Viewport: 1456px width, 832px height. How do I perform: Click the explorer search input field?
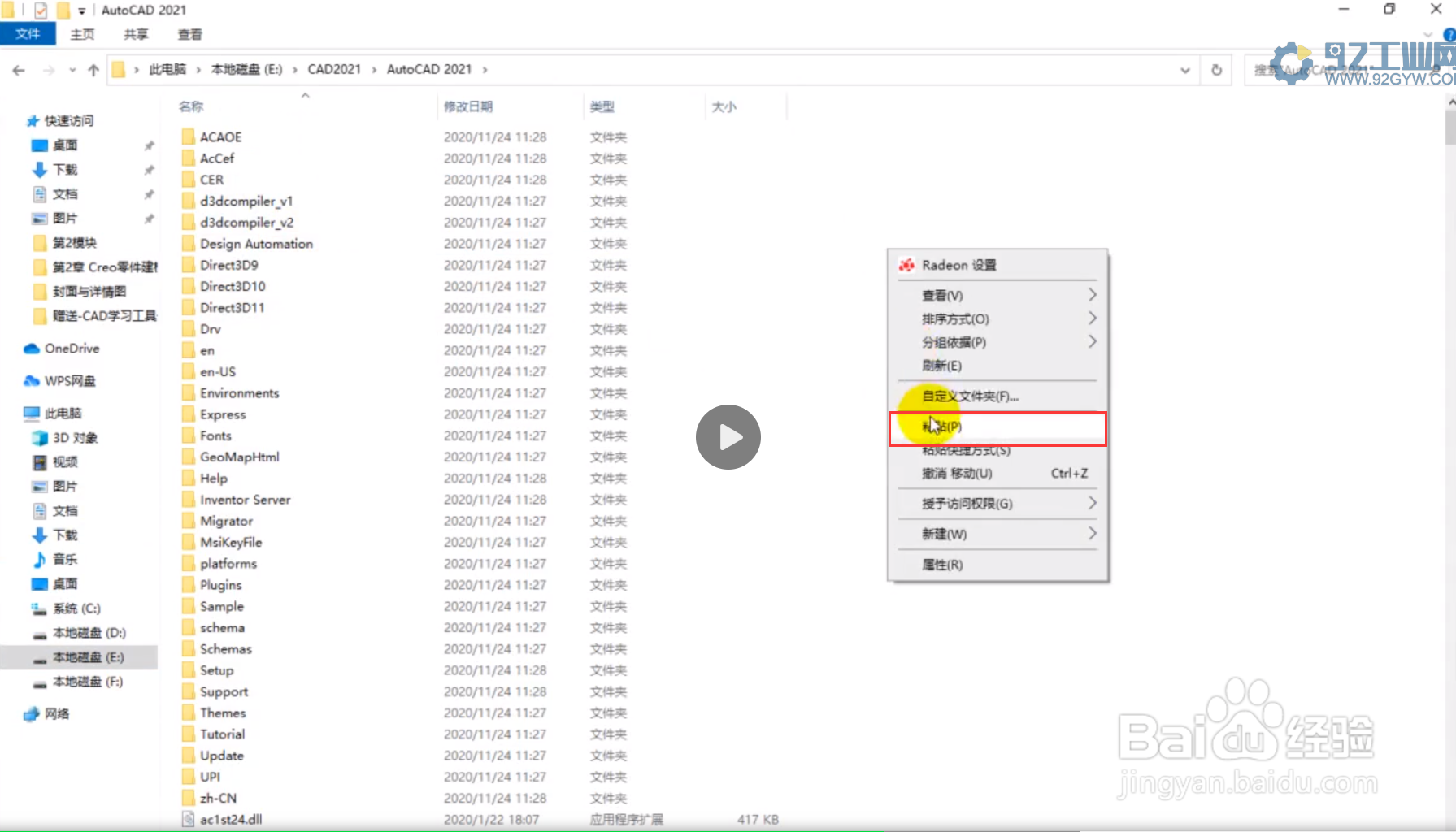point(1350,70)
